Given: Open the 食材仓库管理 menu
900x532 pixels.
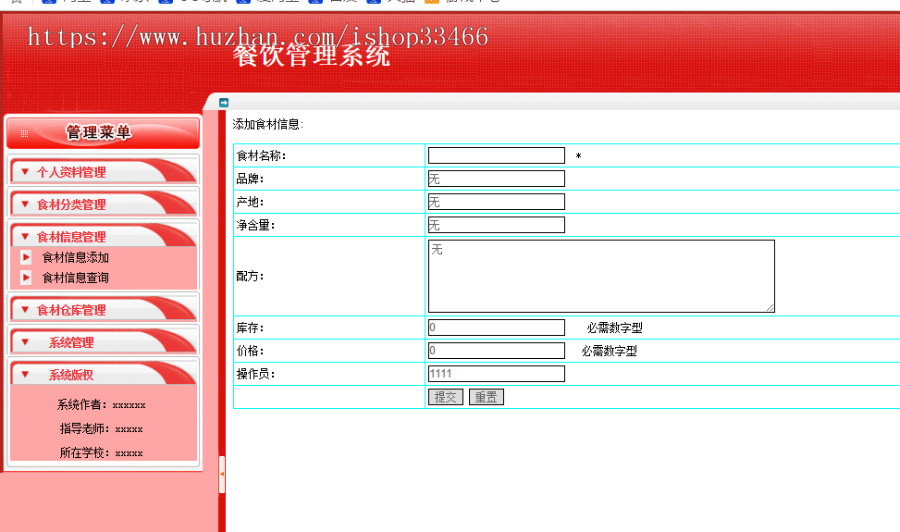Looking at the screenshot, I should point(71,310).
